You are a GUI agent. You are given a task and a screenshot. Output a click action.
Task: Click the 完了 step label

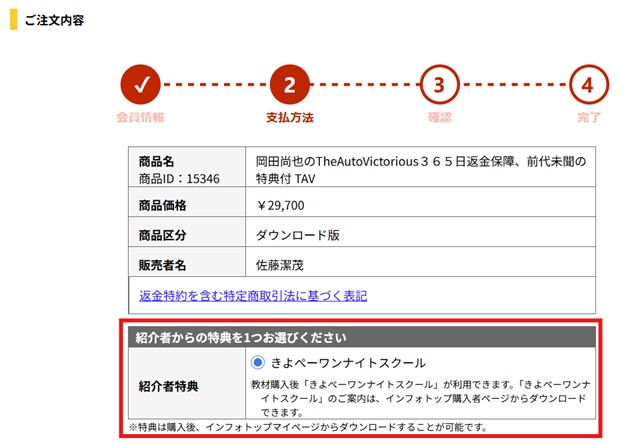pyautogui.click(x=588, y=118)
